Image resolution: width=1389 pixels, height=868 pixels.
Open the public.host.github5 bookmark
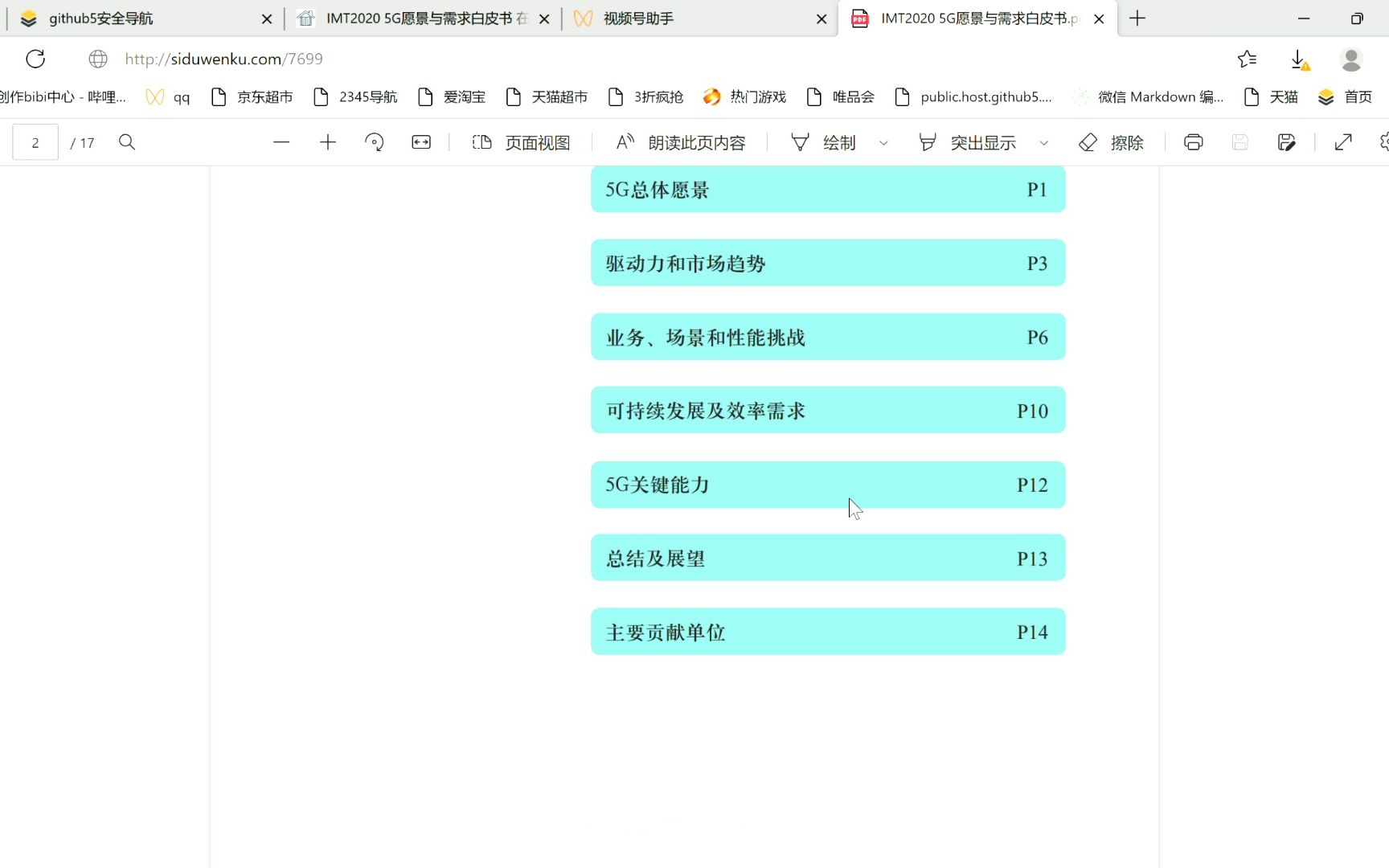[x=973, y=97]
